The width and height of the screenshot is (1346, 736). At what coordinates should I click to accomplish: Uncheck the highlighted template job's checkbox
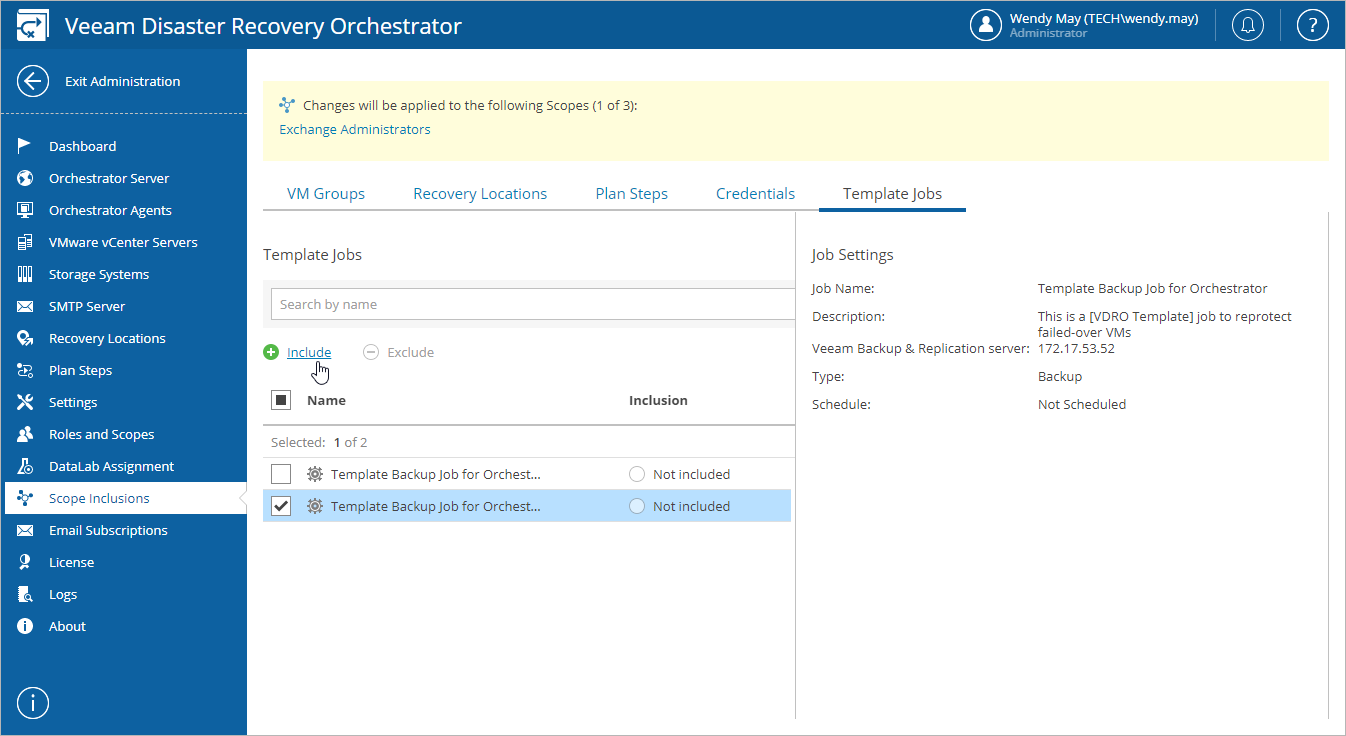281,506
